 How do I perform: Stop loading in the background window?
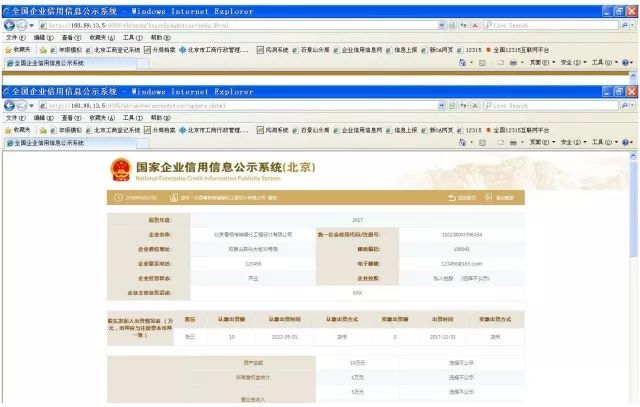tap(475, 25)
